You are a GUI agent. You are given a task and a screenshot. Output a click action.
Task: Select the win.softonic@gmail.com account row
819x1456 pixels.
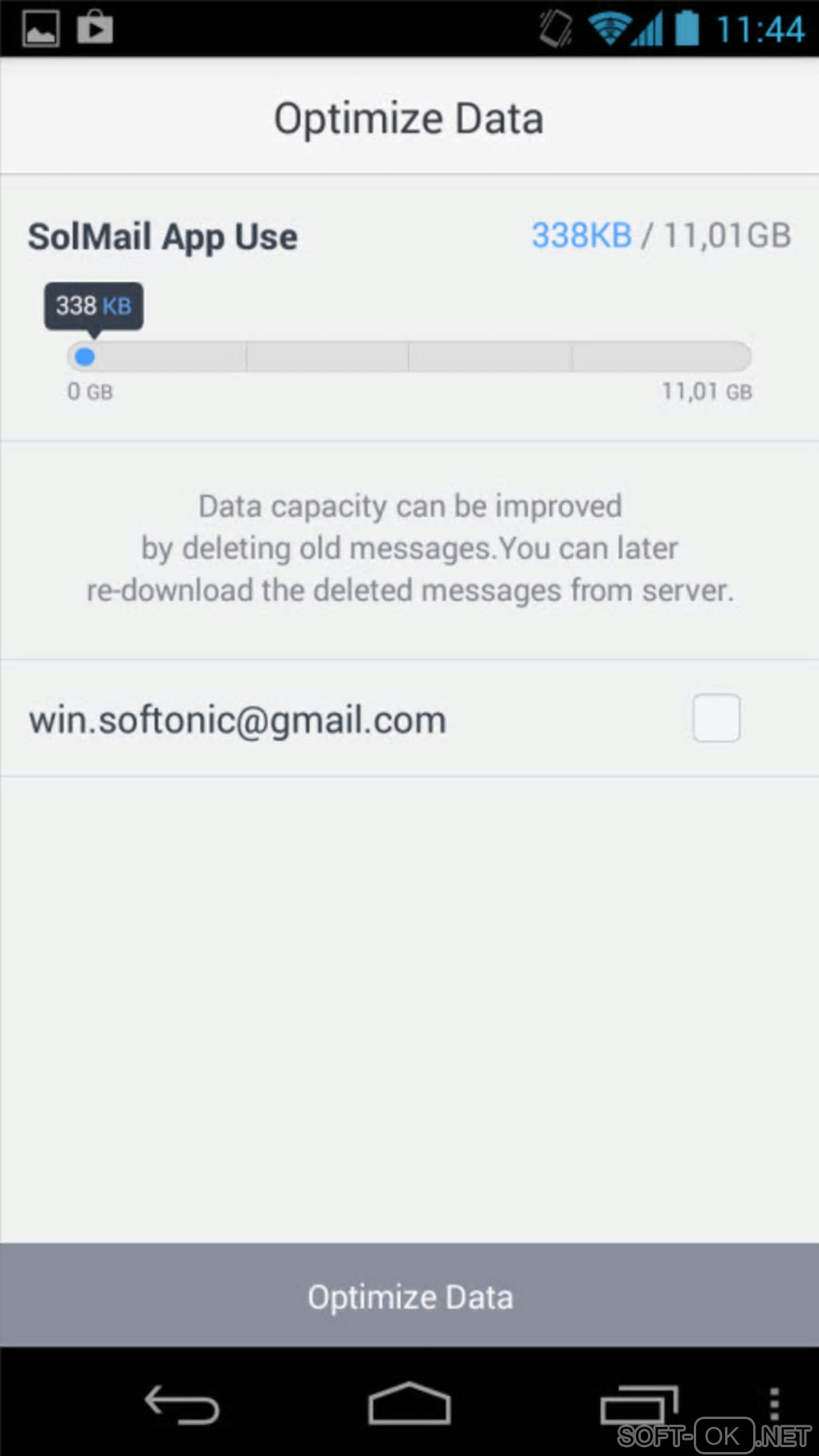409,718
